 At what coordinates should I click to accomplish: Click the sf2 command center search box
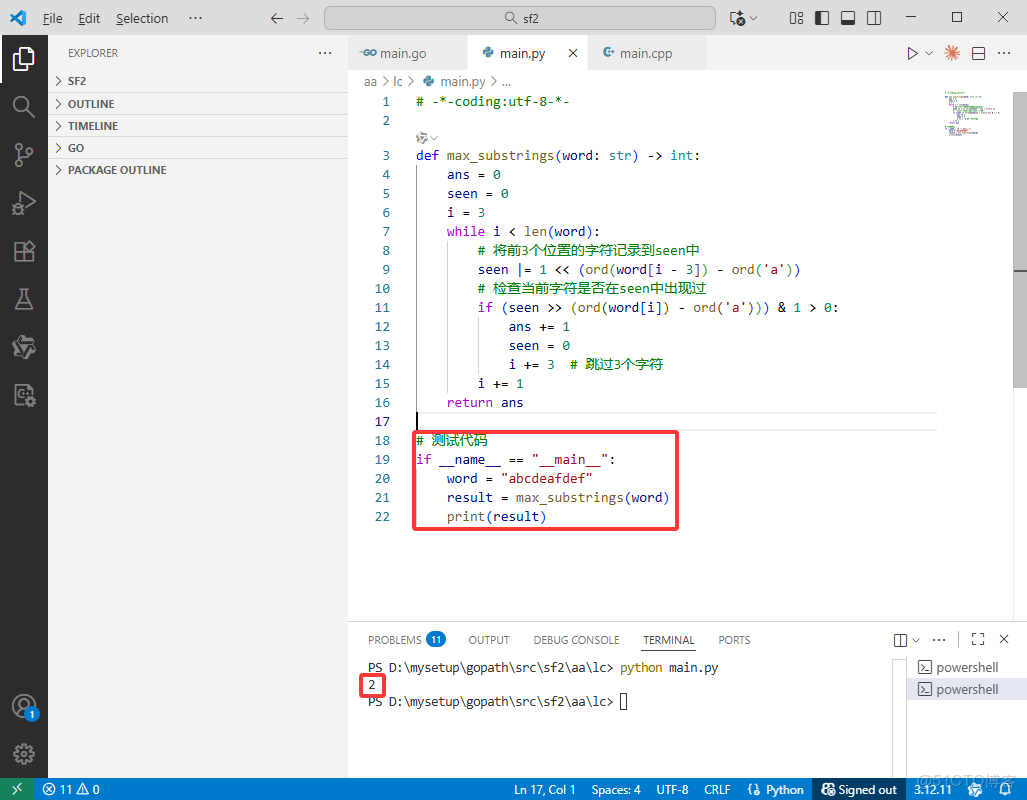click(x=520, y=18)
